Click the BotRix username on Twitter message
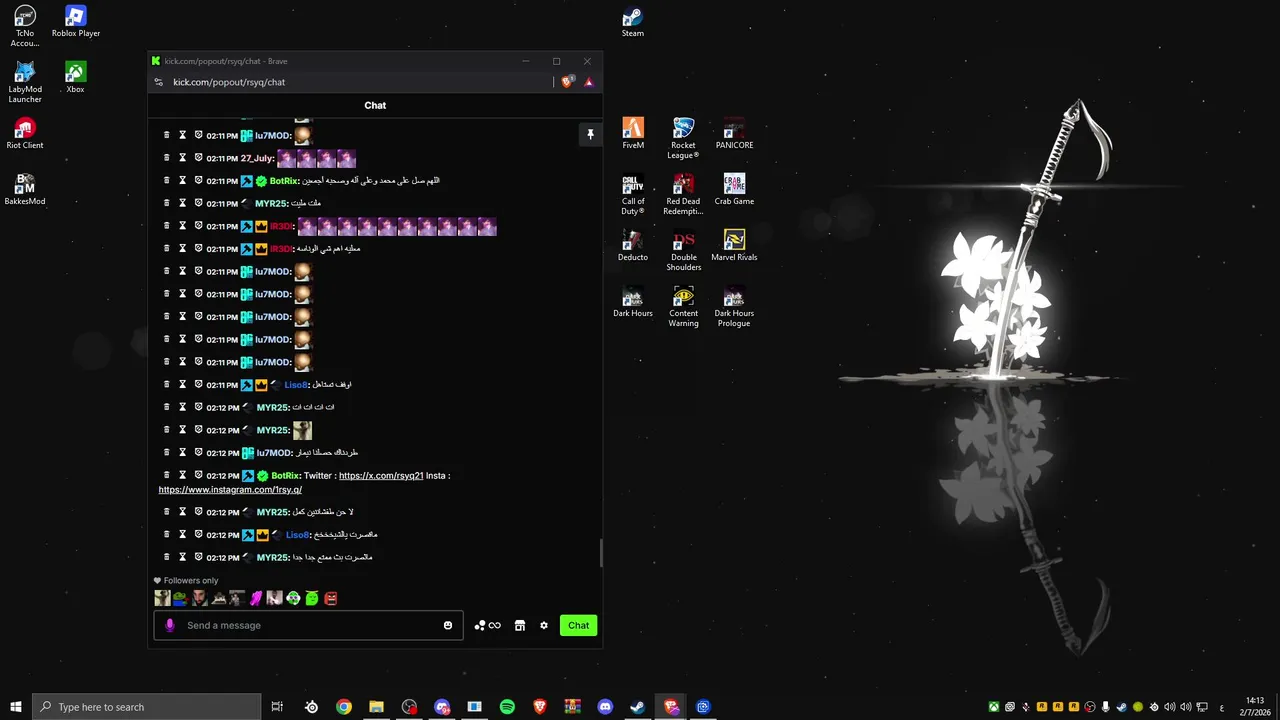Image resolution: width=1280 pixels, height=720 pixels. (x=286, y=476)
